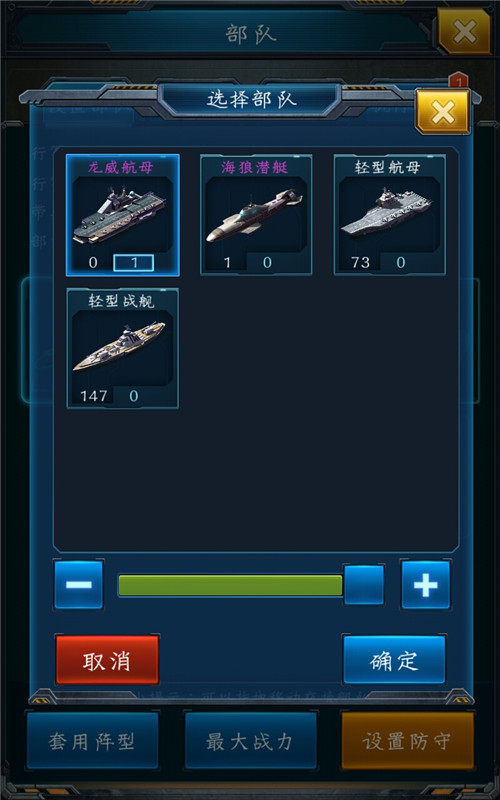Click the 确定 confirm button
The width and height of the screenshot is (500, 800).
tap(394, 660)
